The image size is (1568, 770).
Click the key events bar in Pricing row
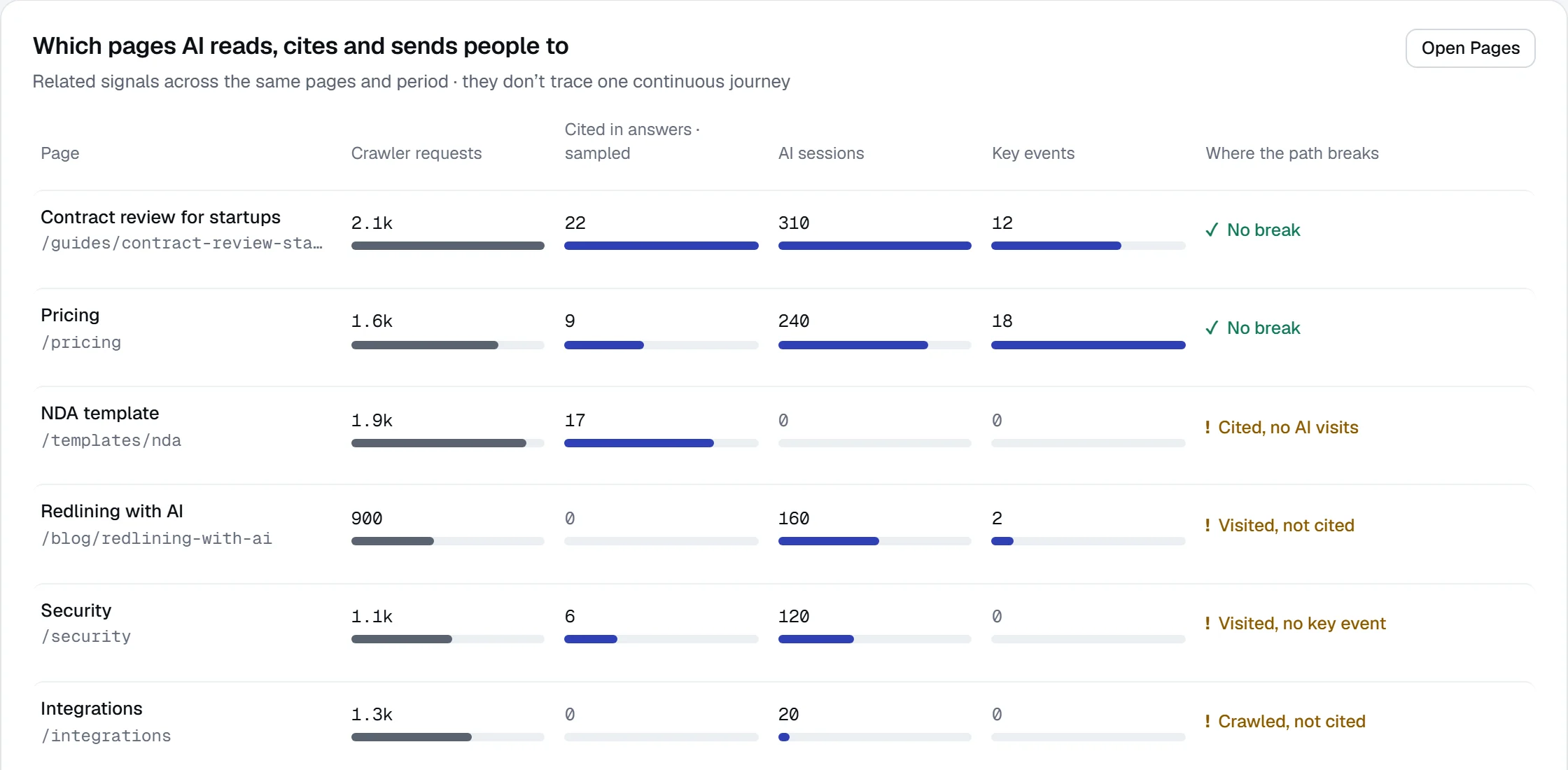[1088, 345]
